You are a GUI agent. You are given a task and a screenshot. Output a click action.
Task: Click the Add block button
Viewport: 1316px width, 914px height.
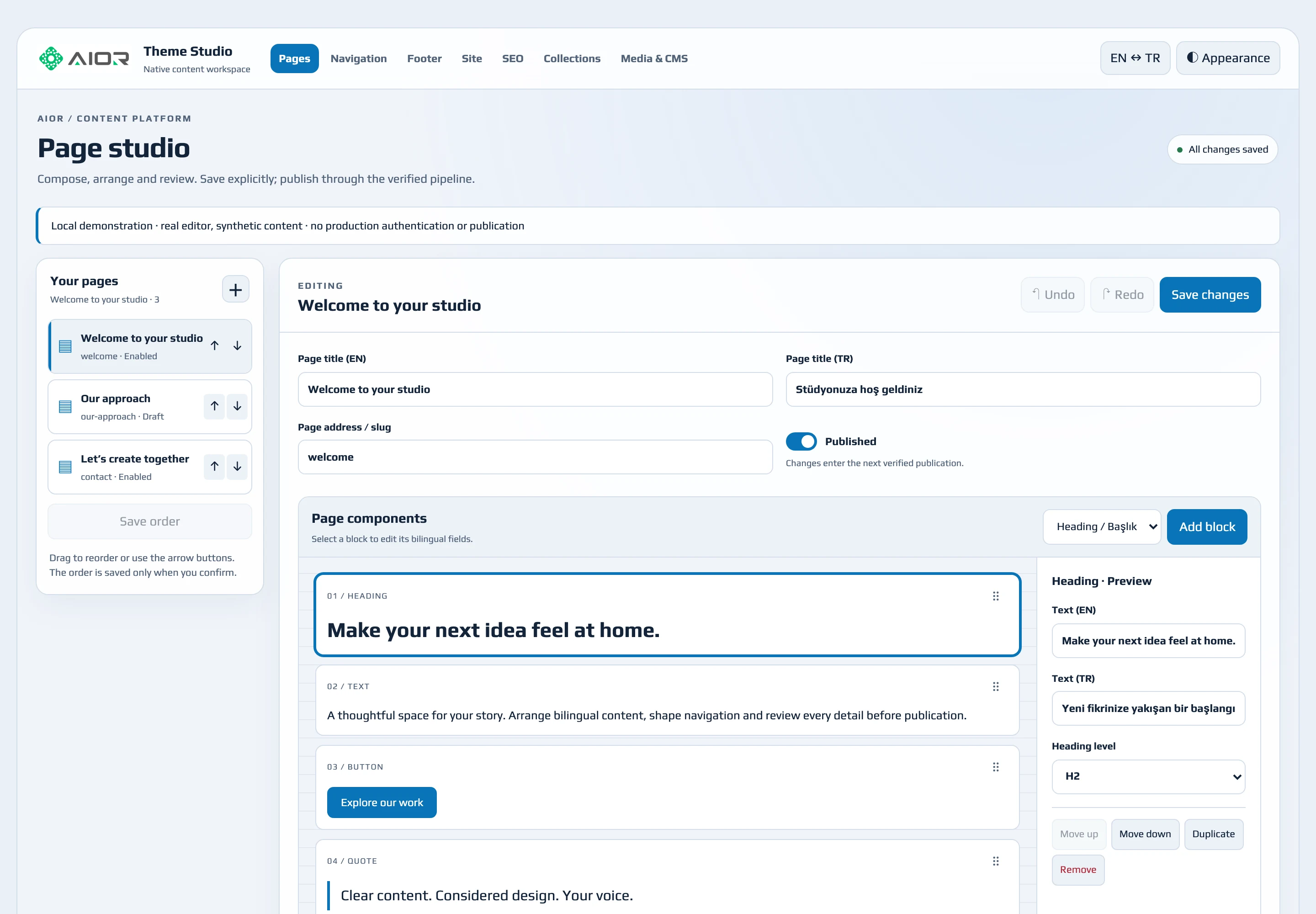1207,527
